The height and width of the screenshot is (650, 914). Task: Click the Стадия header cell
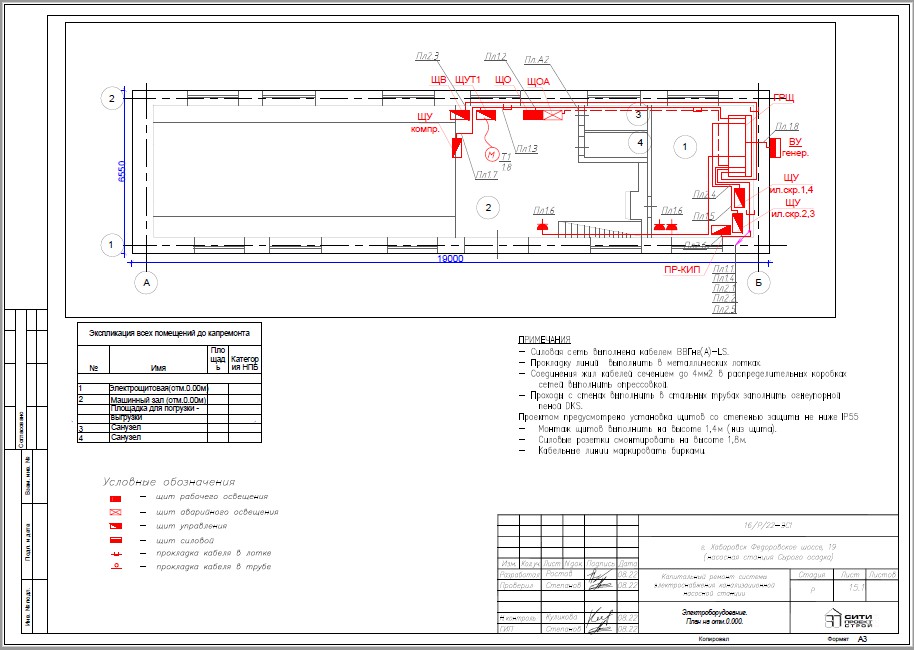coord(812,575)
